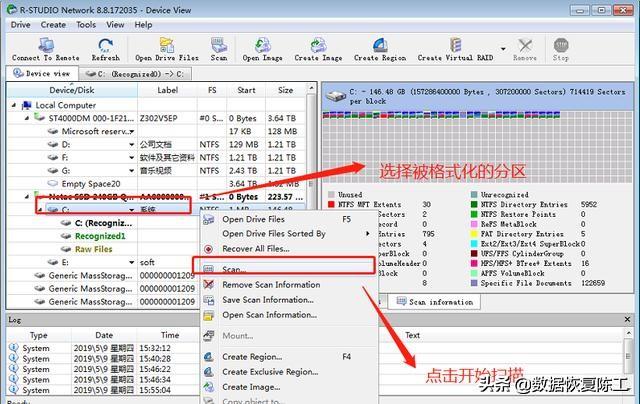The image size is (640, 404).
Task: Open the Tools menu
Action: tap(86, 24)
